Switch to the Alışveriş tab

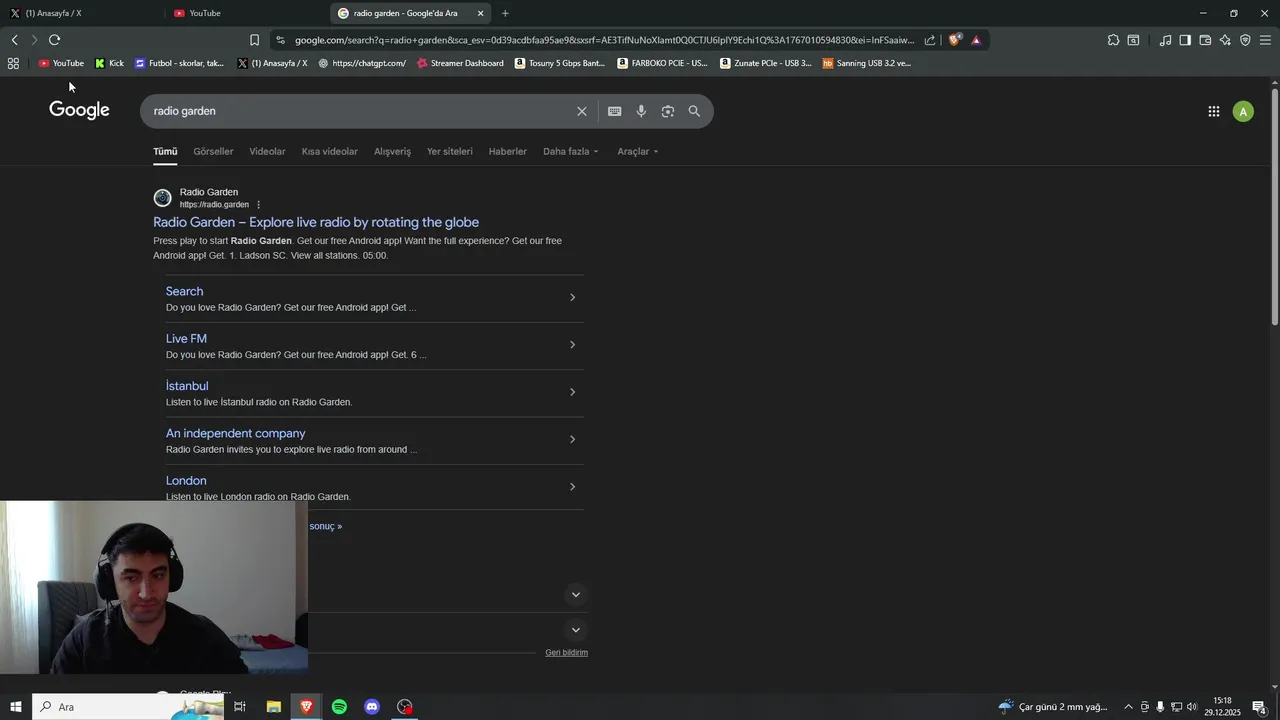(392, 152)
